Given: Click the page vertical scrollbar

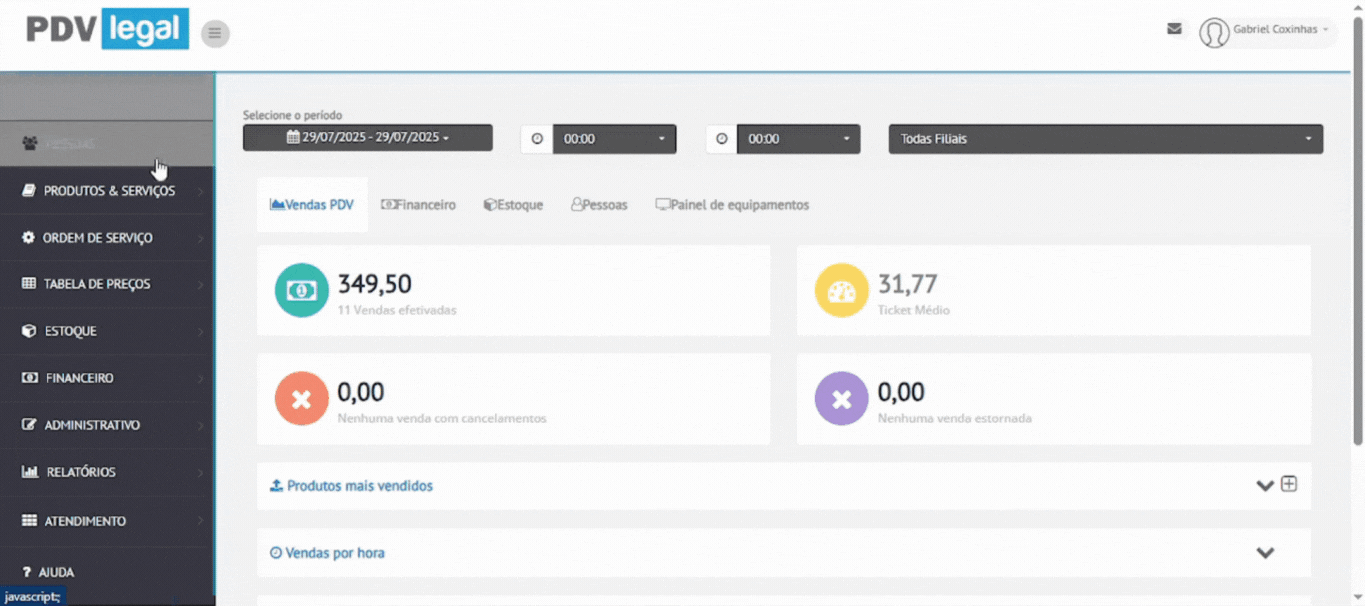Looking at the screenshot, I should (1357, 230).
